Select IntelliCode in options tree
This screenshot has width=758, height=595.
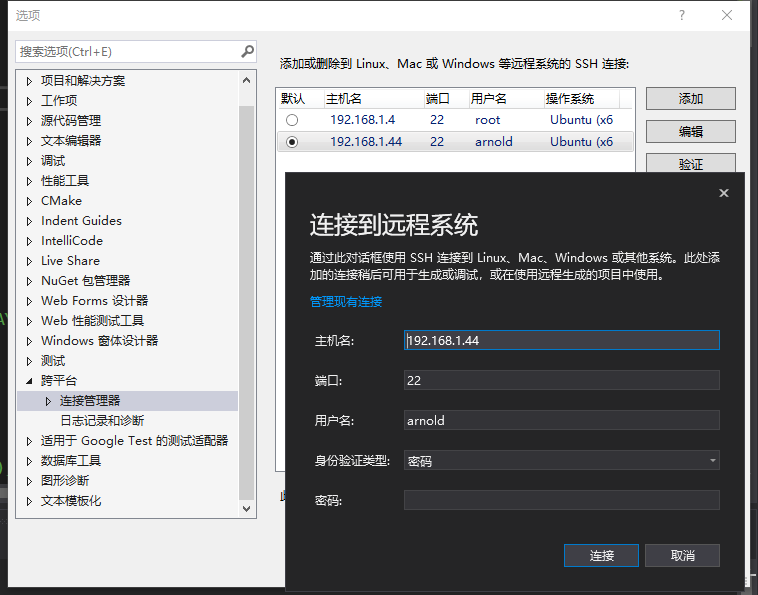[x=72, y=241]
